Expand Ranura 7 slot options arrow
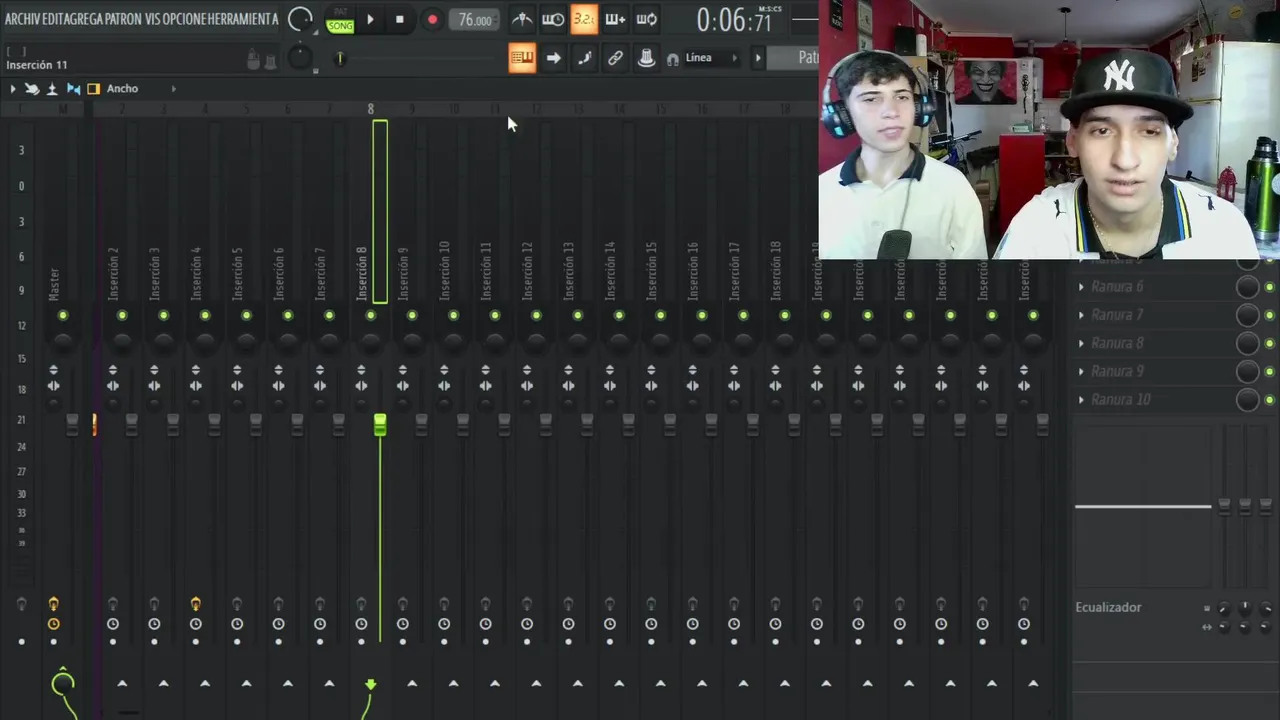The image size is (1280, 720). (x=1081, y=315)
